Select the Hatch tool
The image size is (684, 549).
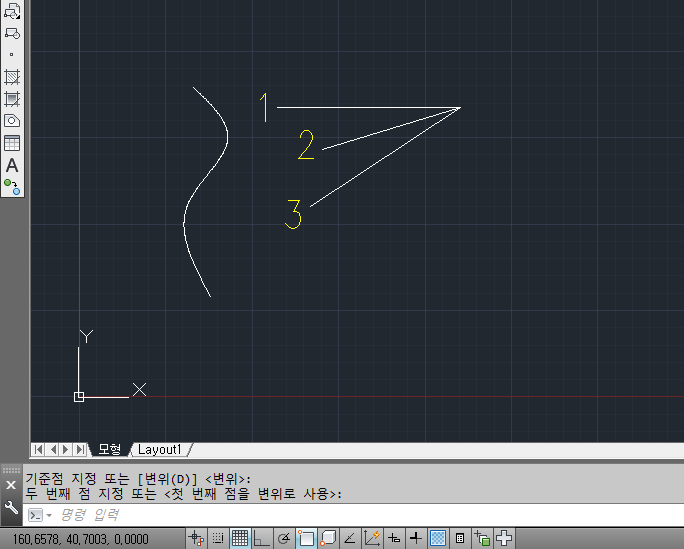click(x=12, y=77)
